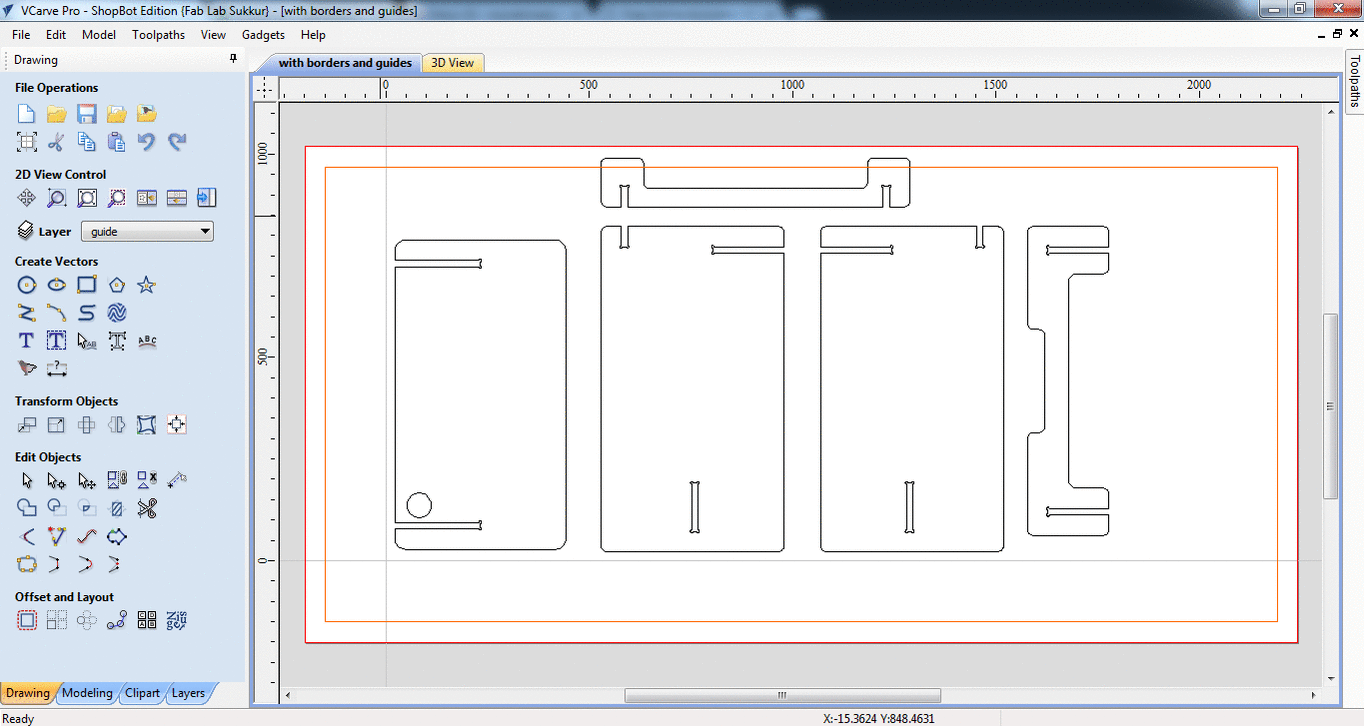The height and width of the screenshot is (727, 1364).
Task: Select the Pan view tool
Action: pyautogui.click(x=27, y=198)
